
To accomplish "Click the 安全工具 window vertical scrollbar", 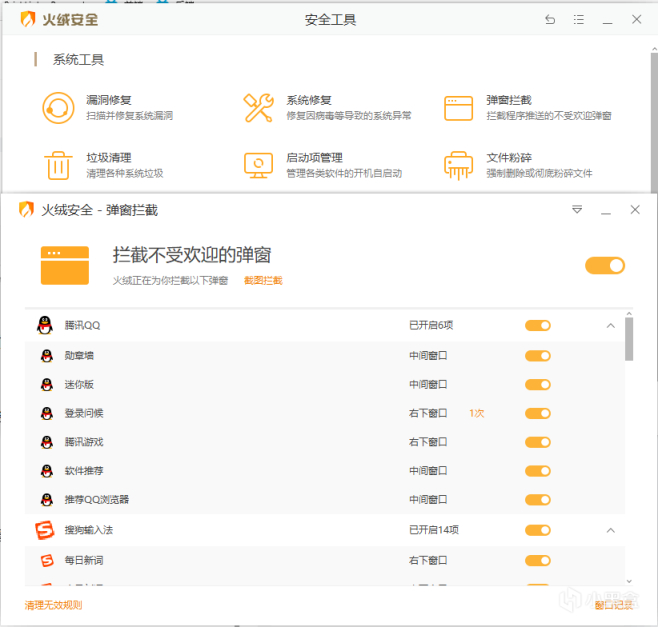I will coord(654,122).
